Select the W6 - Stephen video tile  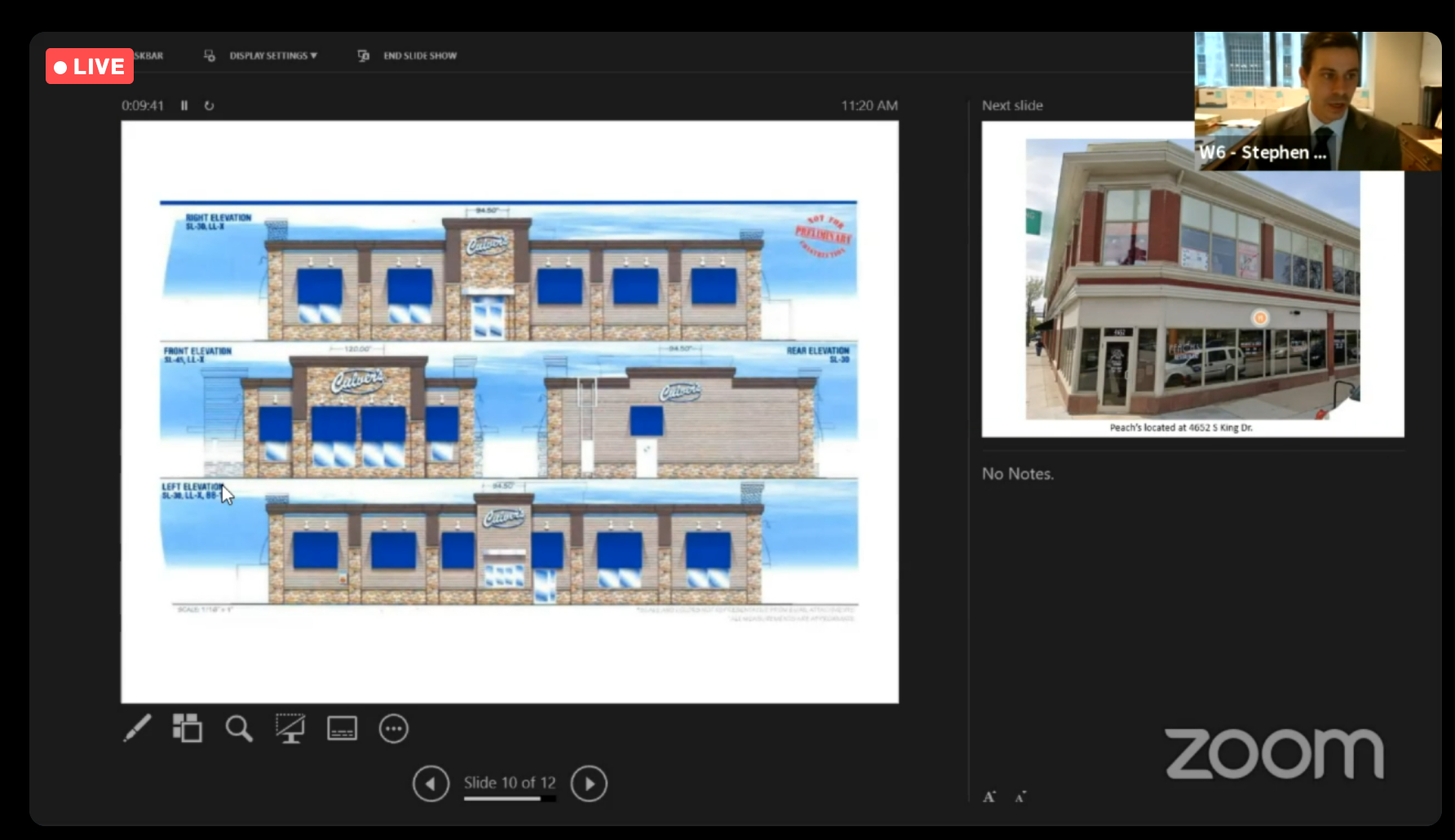[x=1318, y=101]
